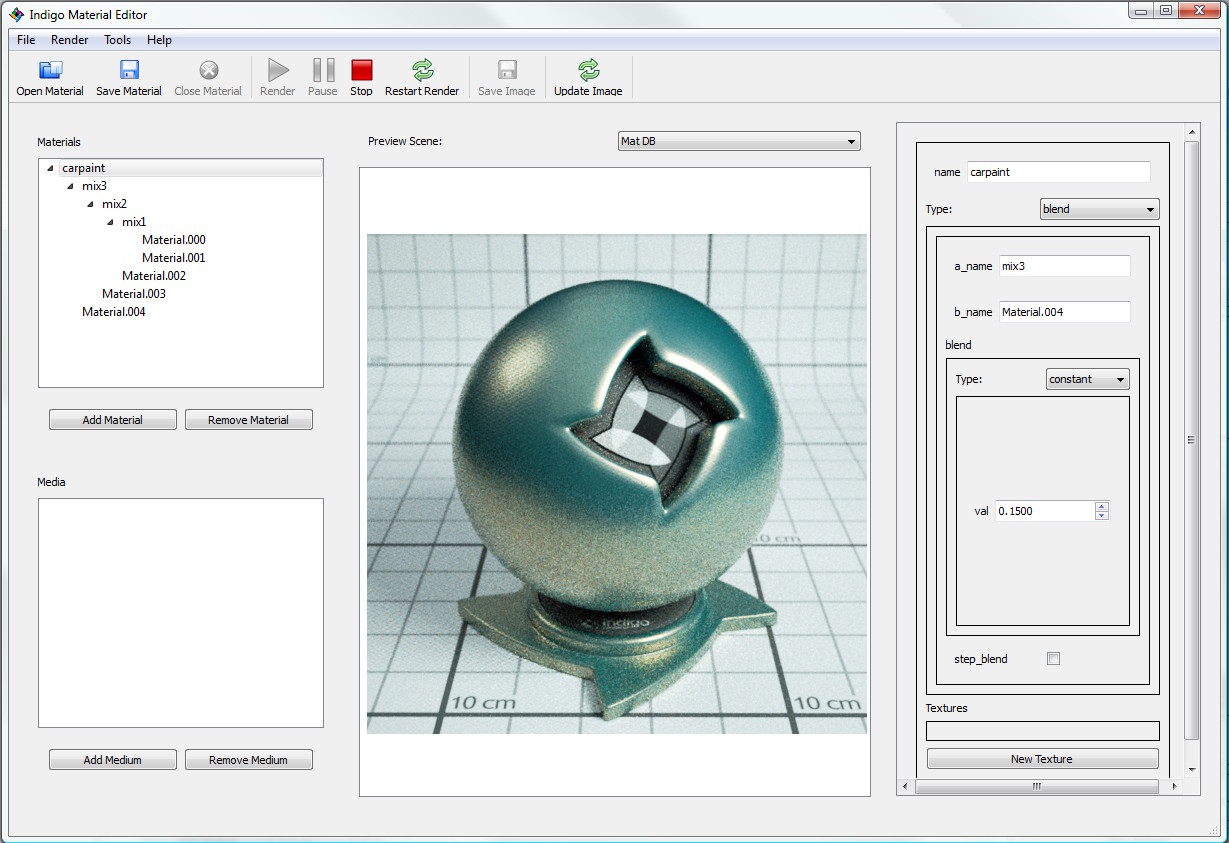Click the New Texture button
This screenshot has width=1229, height=843.
(1042, 759)
